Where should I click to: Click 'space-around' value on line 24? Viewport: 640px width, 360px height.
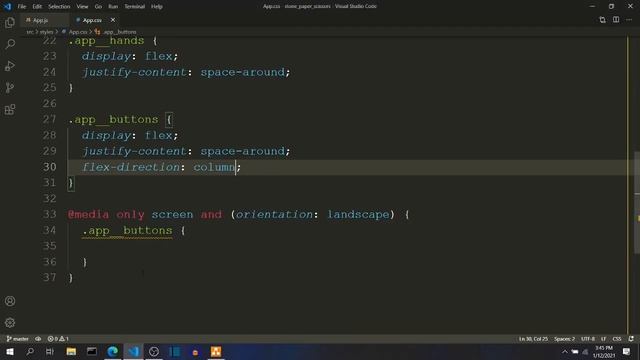(x=242, y=72)
